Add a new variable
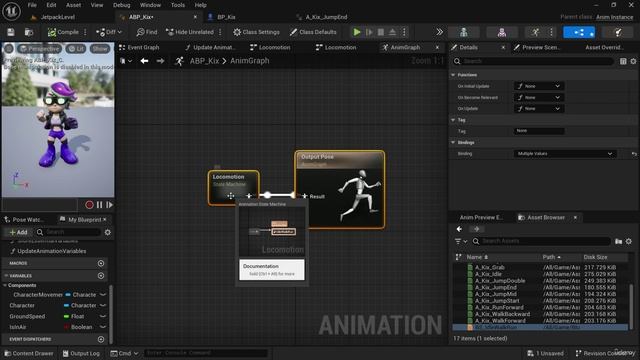The height and width of the screenshot is (360, 640). (101, 276)
